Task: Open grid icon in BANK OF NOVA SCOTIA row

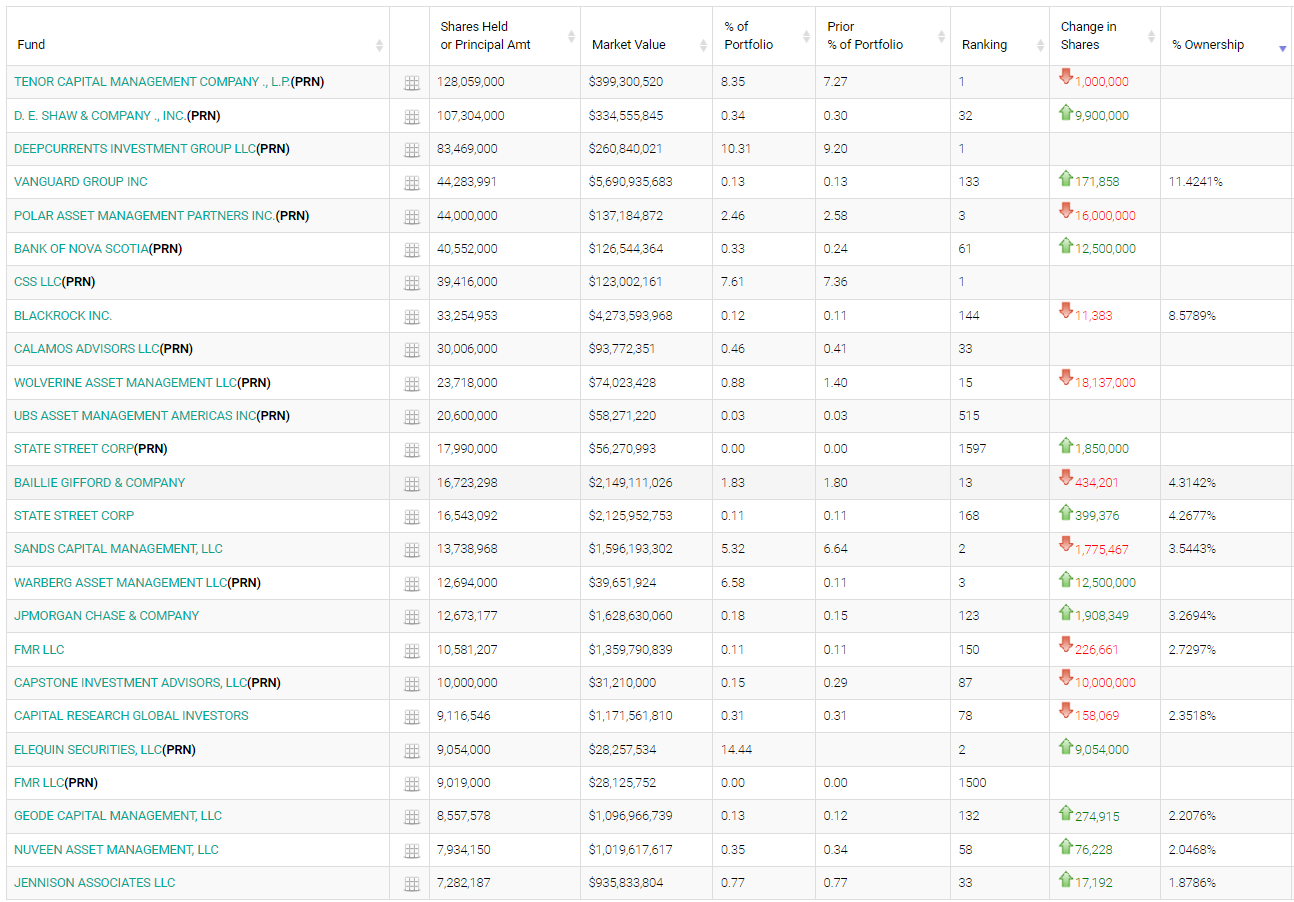Action: click(x=411, y=250)
